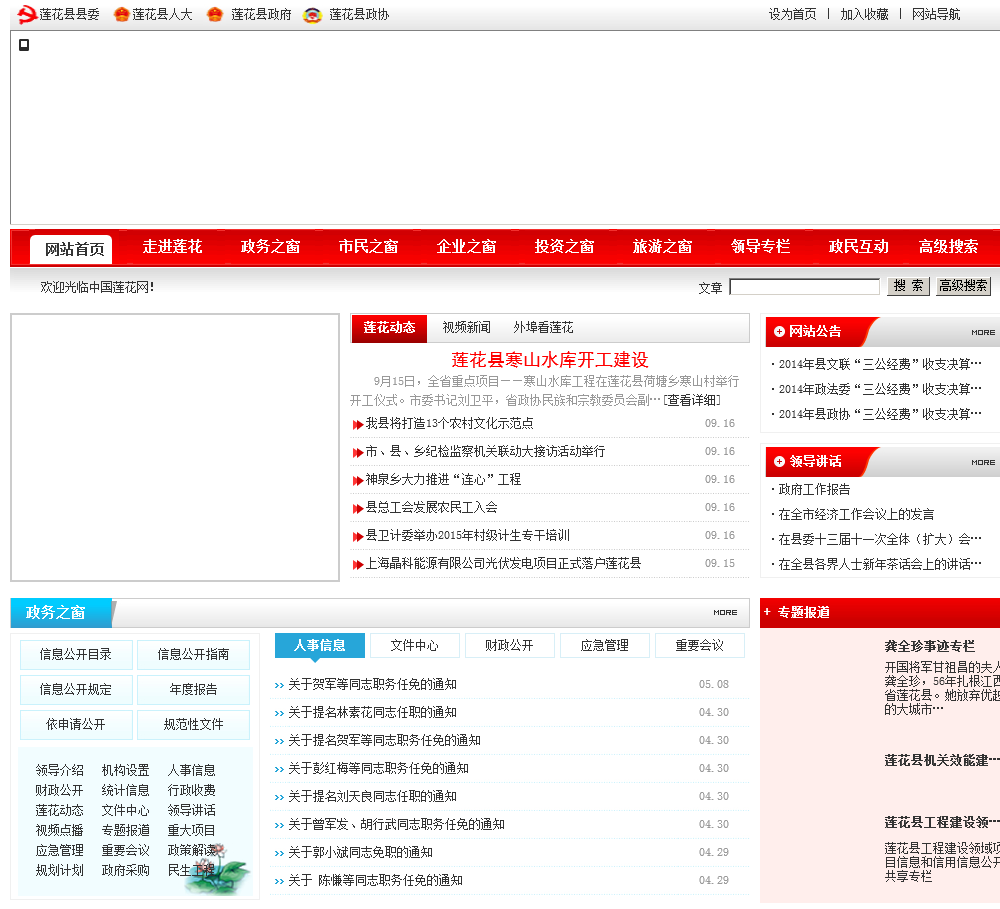Switch to 视频新闻 tab
The width and height of the screenshot is (1000, 909).
(466, 327)
